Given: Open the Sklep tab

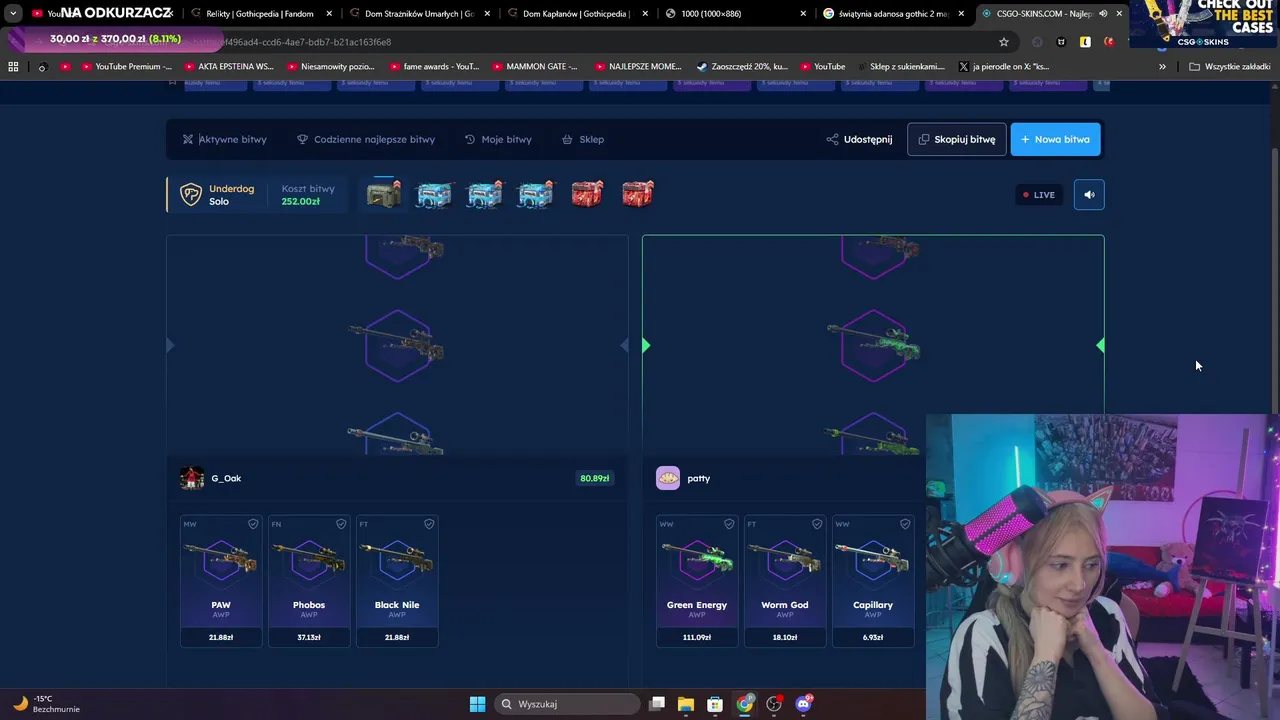Looking at the screenshot, I should (583, 139).
